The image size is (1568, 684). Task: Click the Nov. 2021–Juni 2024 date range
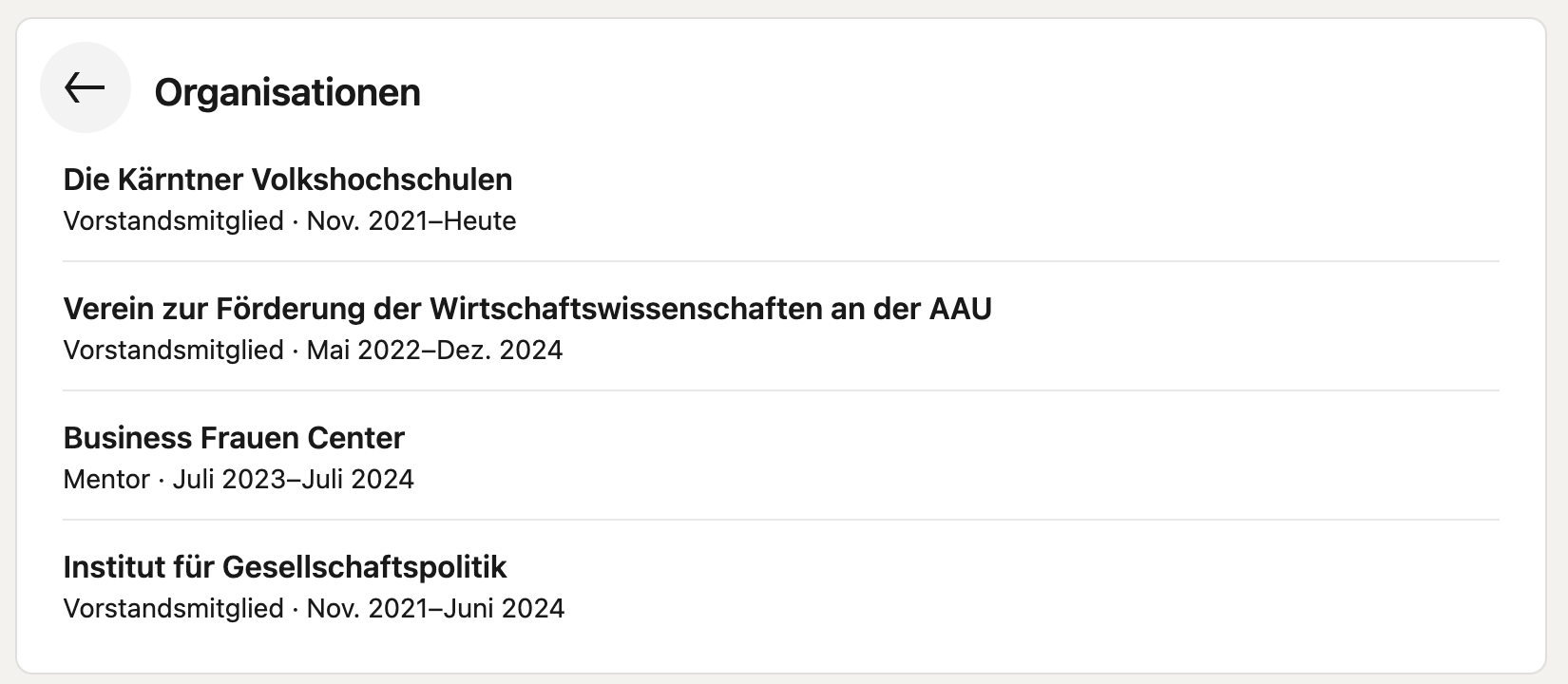[435, 609]
